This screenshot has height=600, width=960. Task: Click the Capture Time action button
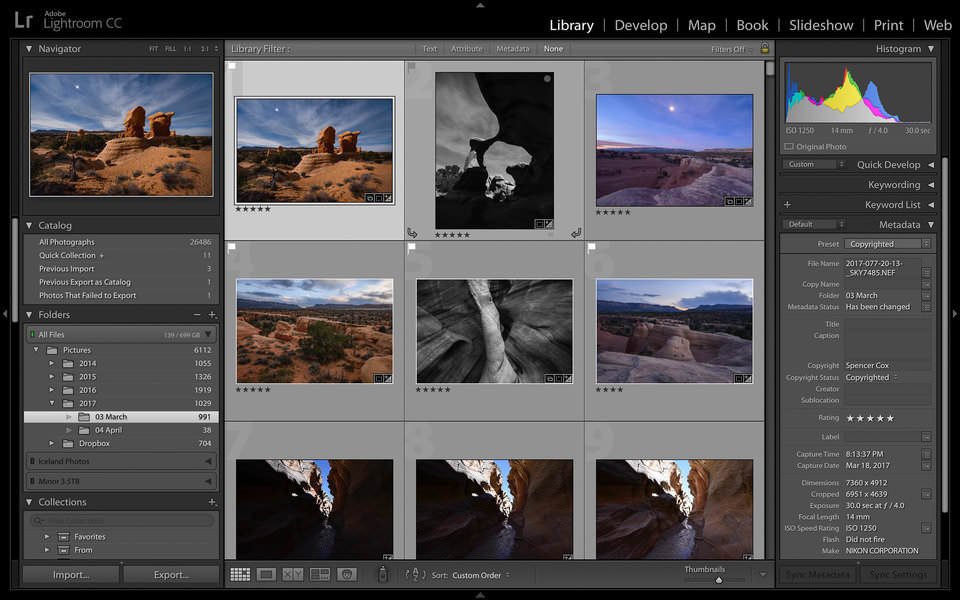point(926,454)
